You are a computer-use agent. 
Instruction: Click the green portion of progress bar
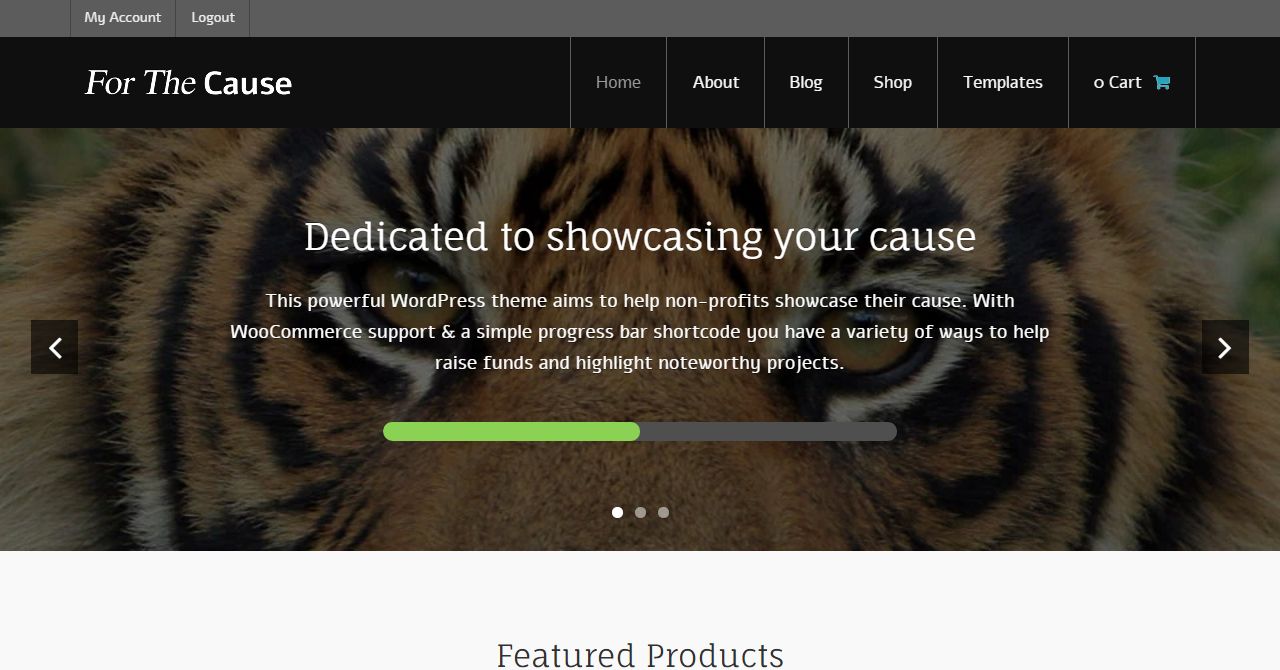coord(511,431)
